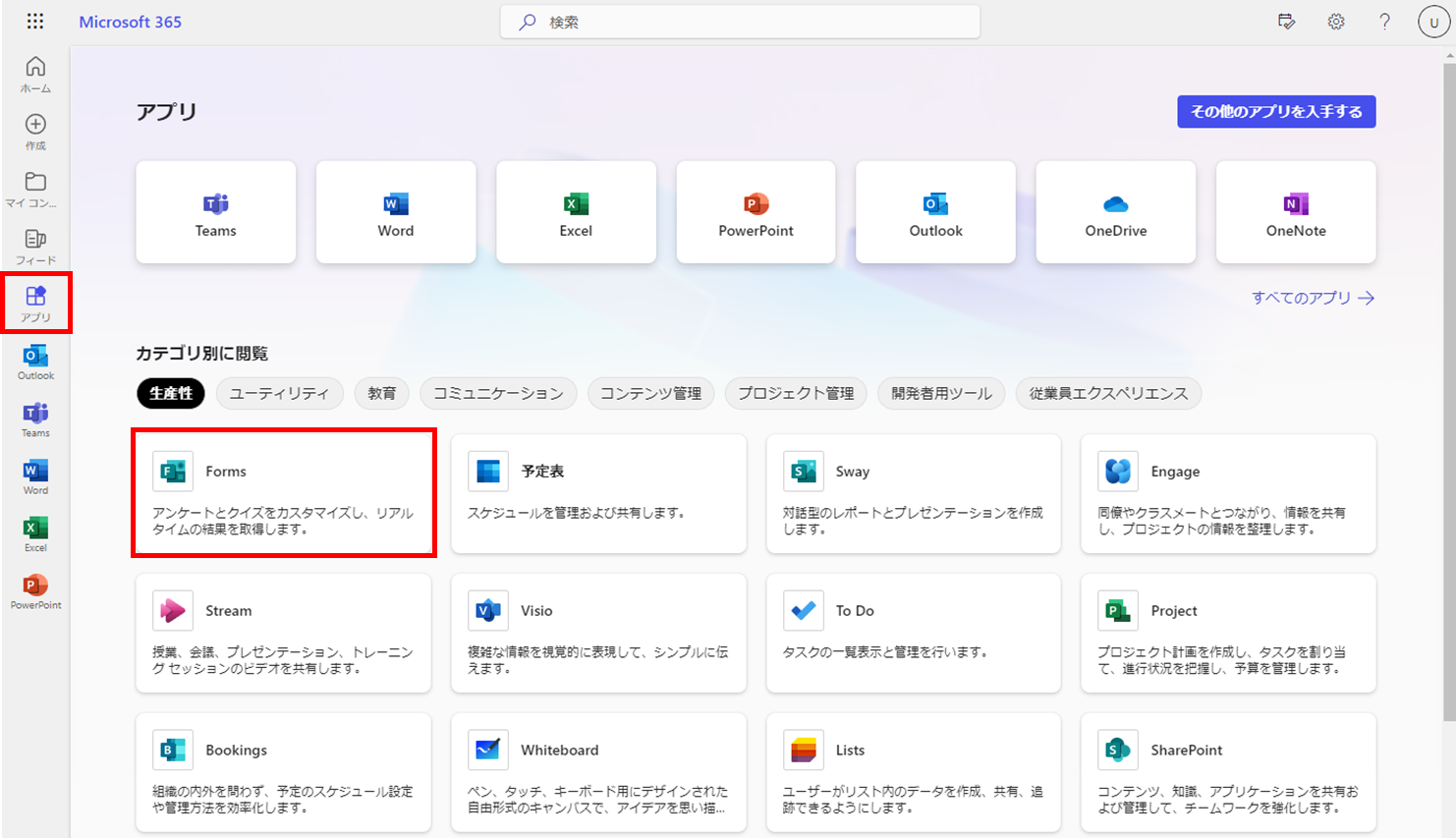Click the Engage app icon
The height and width of the screenshot is (838, 1456).
[x=1118, y=472]
